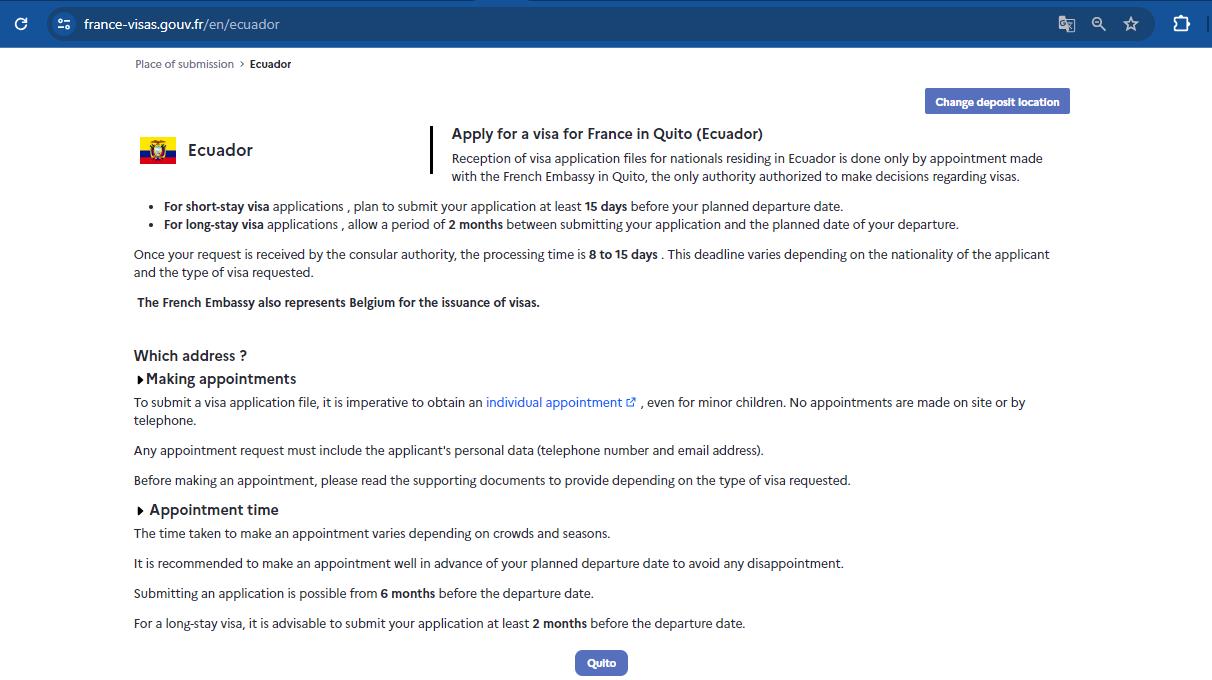
Task: Select the Ecuador breadcrumb item
Action: (x=270, y=64)
